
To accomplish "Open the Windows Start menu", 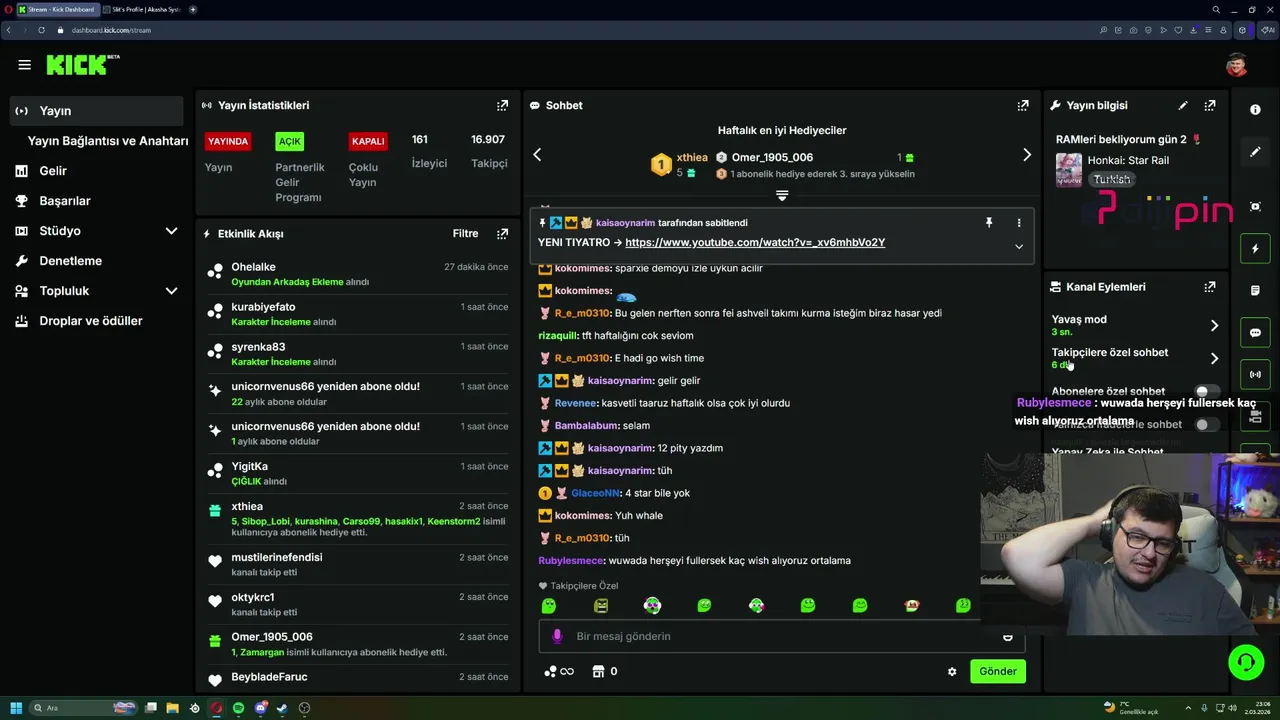I will tap(16, 708).
